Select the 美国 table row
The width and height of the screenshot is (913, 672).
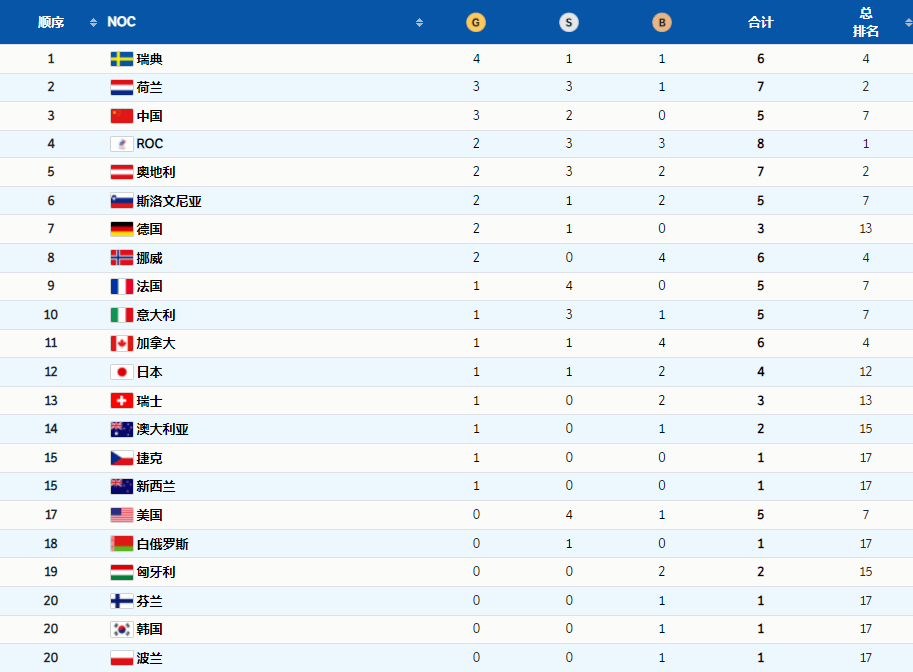(456, 515)
